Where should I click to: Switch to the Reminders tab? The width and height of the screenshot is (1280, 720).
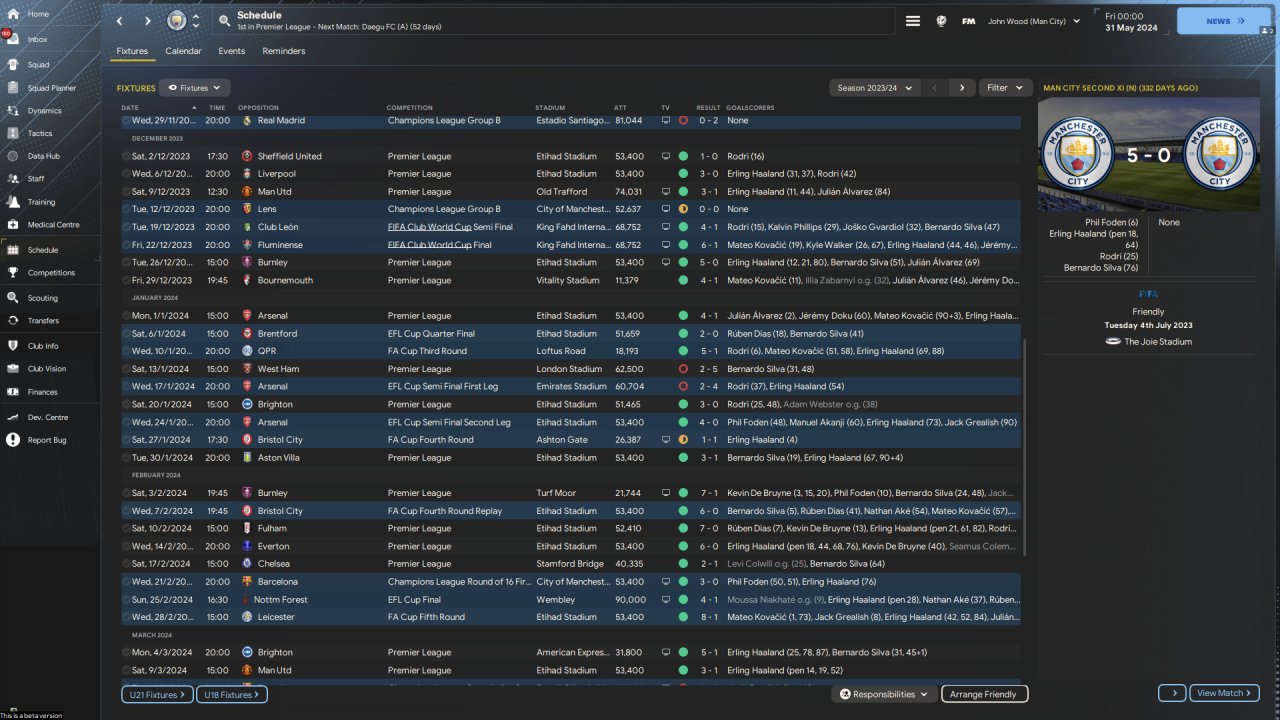coord(284,51)
